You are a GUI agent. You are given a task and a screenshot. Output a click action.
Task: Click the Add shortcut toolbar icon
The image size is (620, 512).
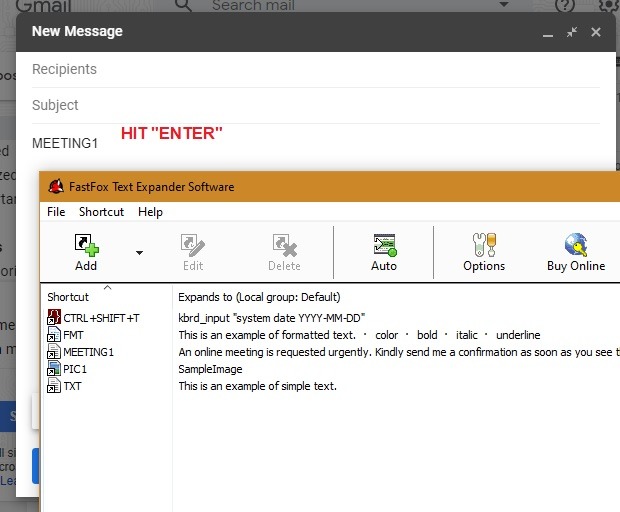pos(86,252)
